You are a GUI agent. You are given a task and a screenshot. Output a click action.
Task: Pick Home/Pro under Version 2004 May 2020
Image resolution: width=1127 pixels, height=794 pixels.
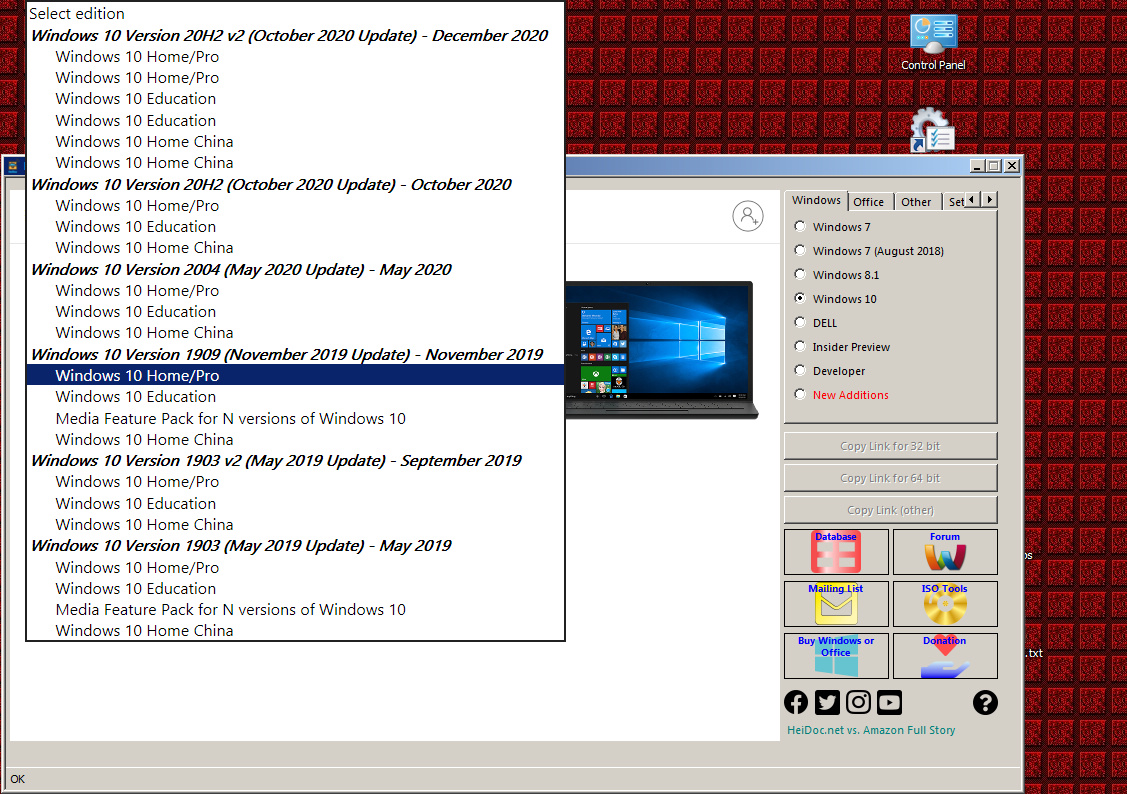[x=295, y=290]
